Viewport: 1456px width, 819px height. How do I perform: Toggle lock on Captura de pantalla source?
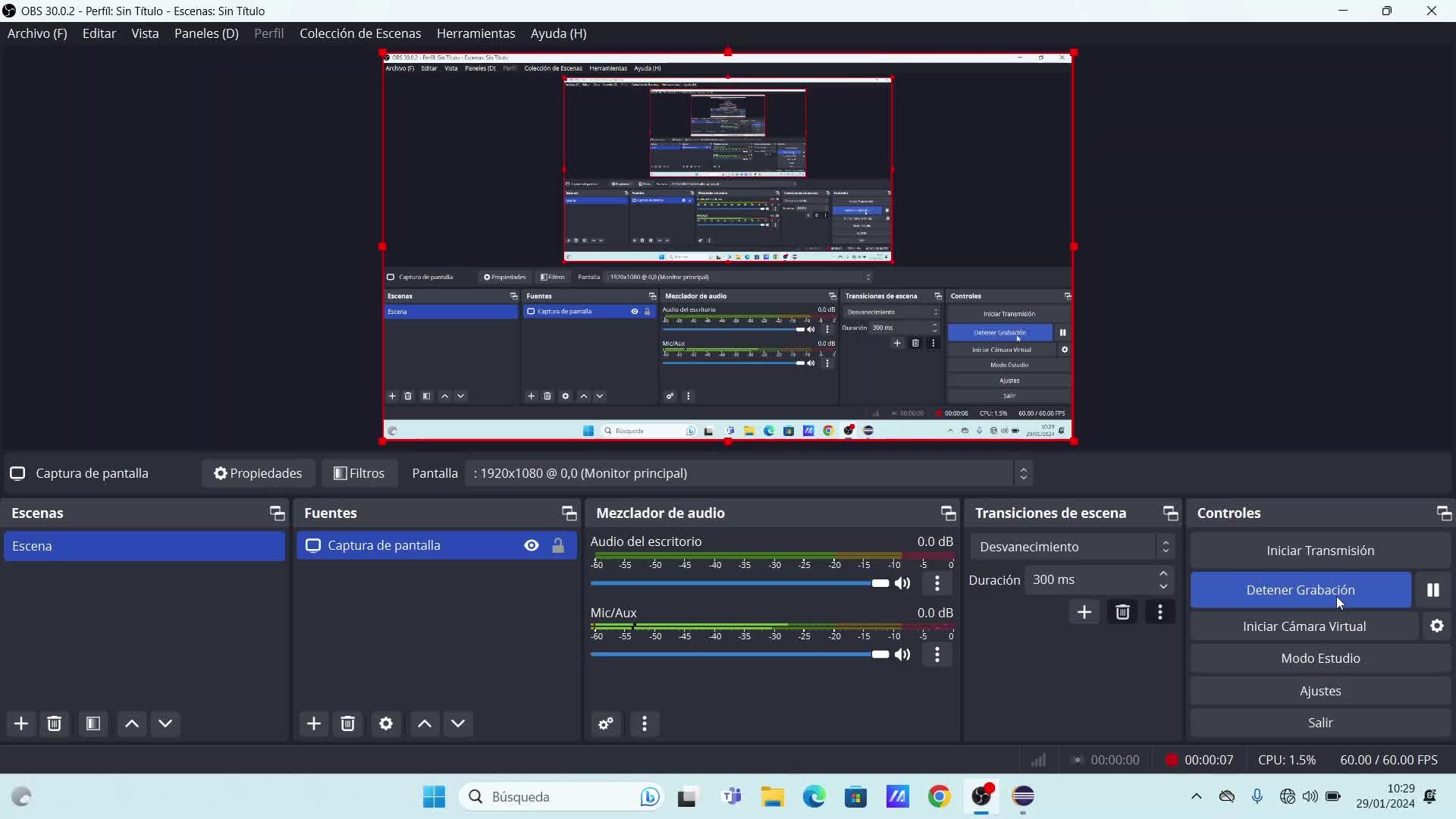(x=558, y=545)
